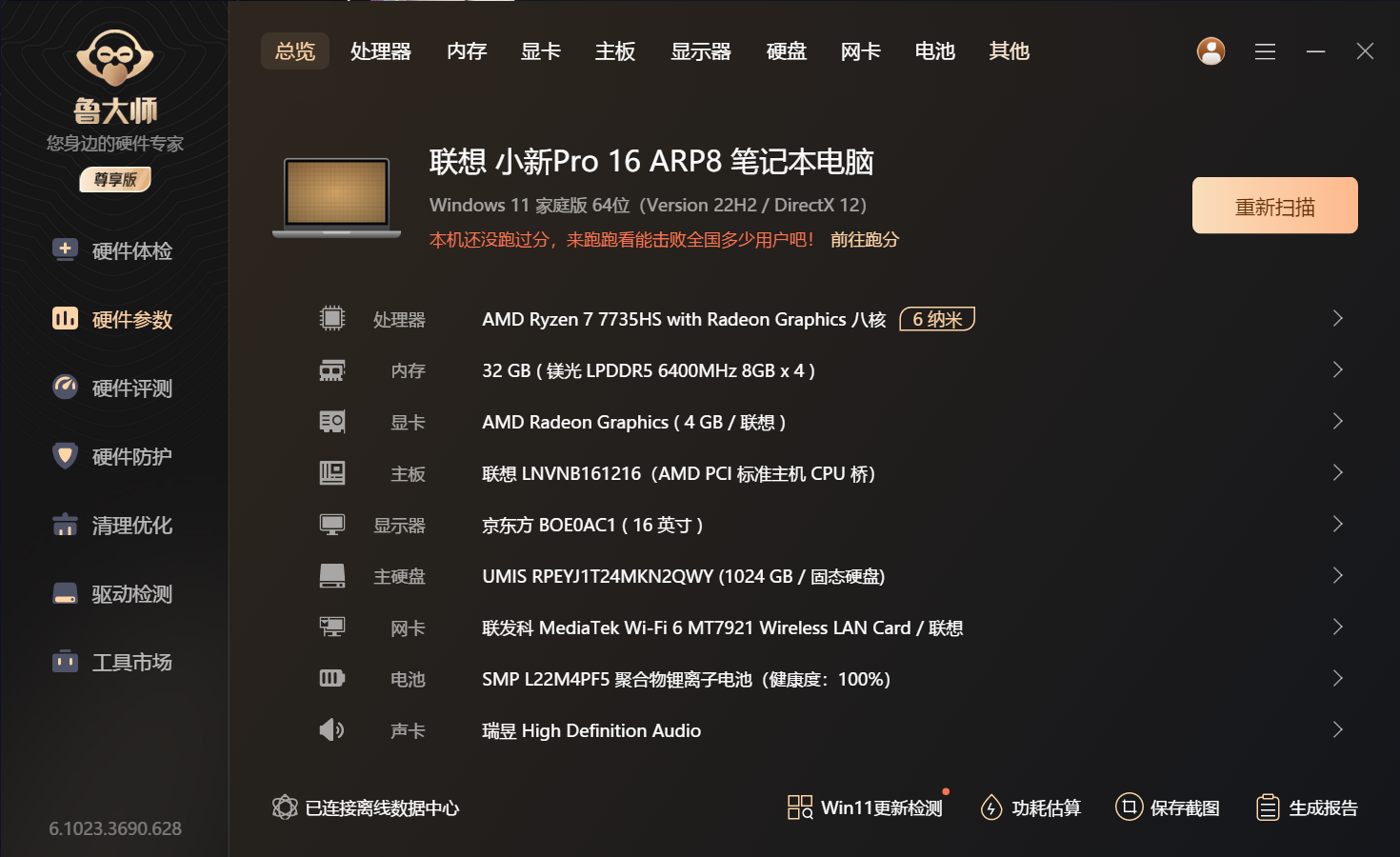Open the hamburger main menu icon
Viewport: 1400px width, 857px height.
pyautogui.click(x=1265, y=51)
